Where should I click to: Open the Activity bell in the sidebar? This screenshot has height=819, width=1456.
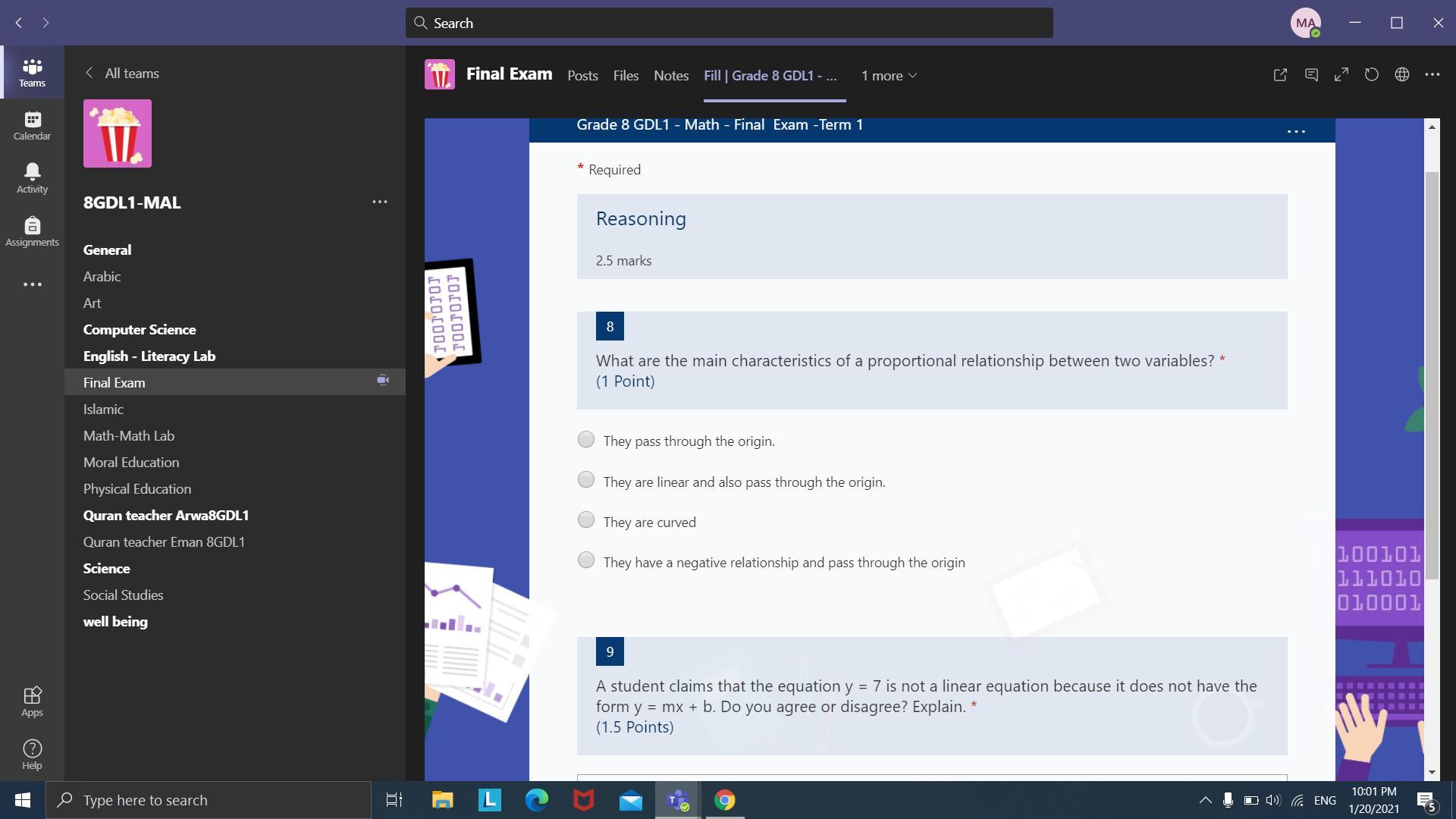(x=32, y=178)
